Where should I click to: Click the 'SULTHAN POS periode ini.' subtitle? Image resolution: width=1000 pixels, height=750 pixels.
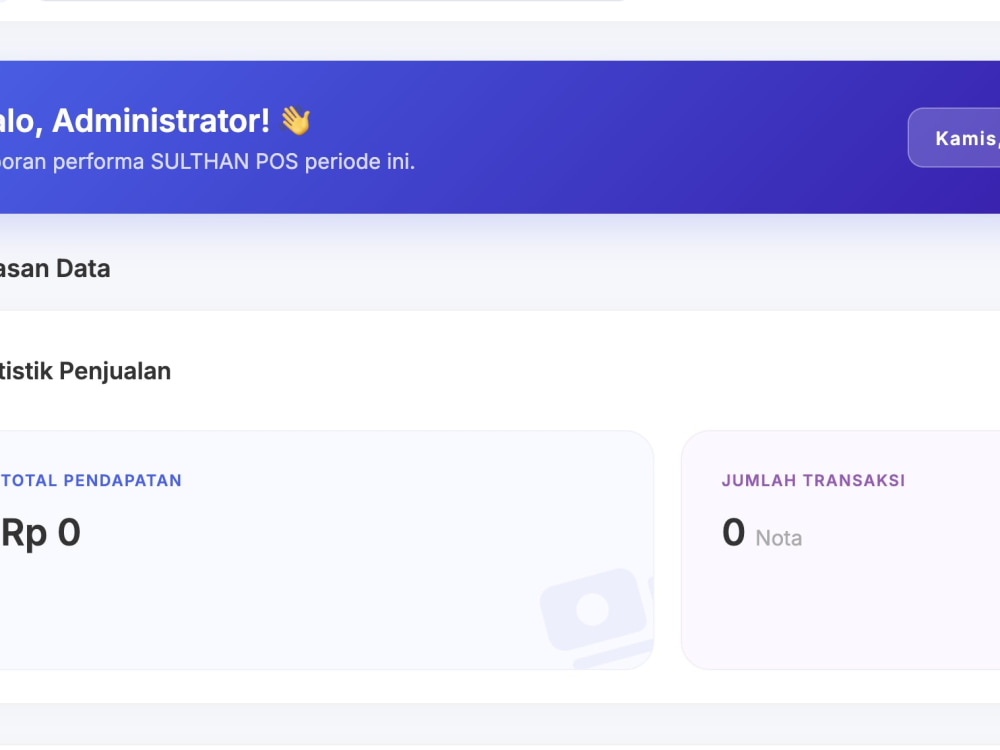283,161
